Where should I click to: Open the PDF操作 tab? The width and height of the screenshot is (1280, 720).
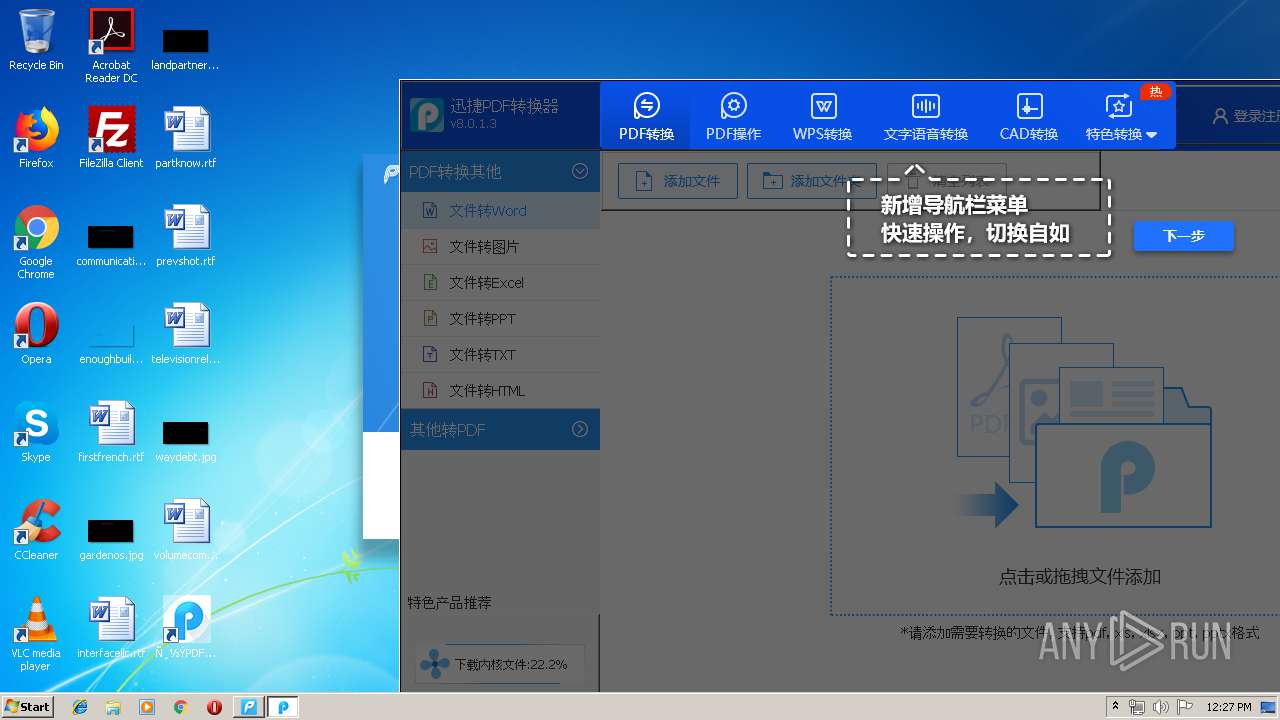click(733, 116)
